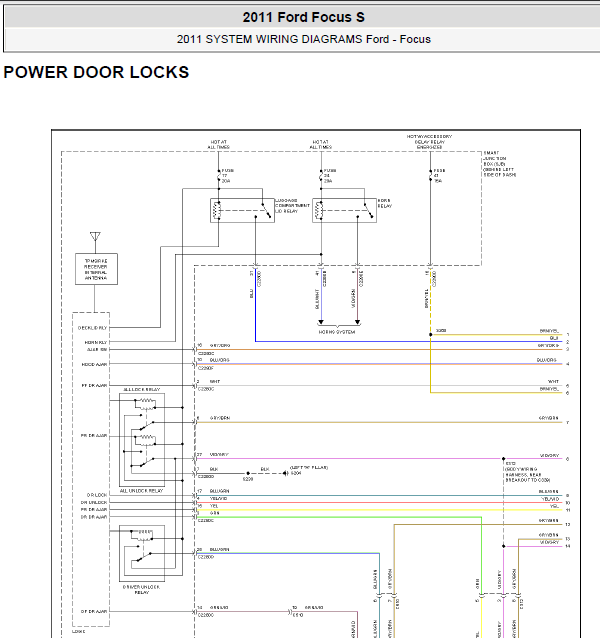Viewport: 600px width, 638px height.
Task: Click the "HORN RLY" terminal label
Action: point(96,343)
